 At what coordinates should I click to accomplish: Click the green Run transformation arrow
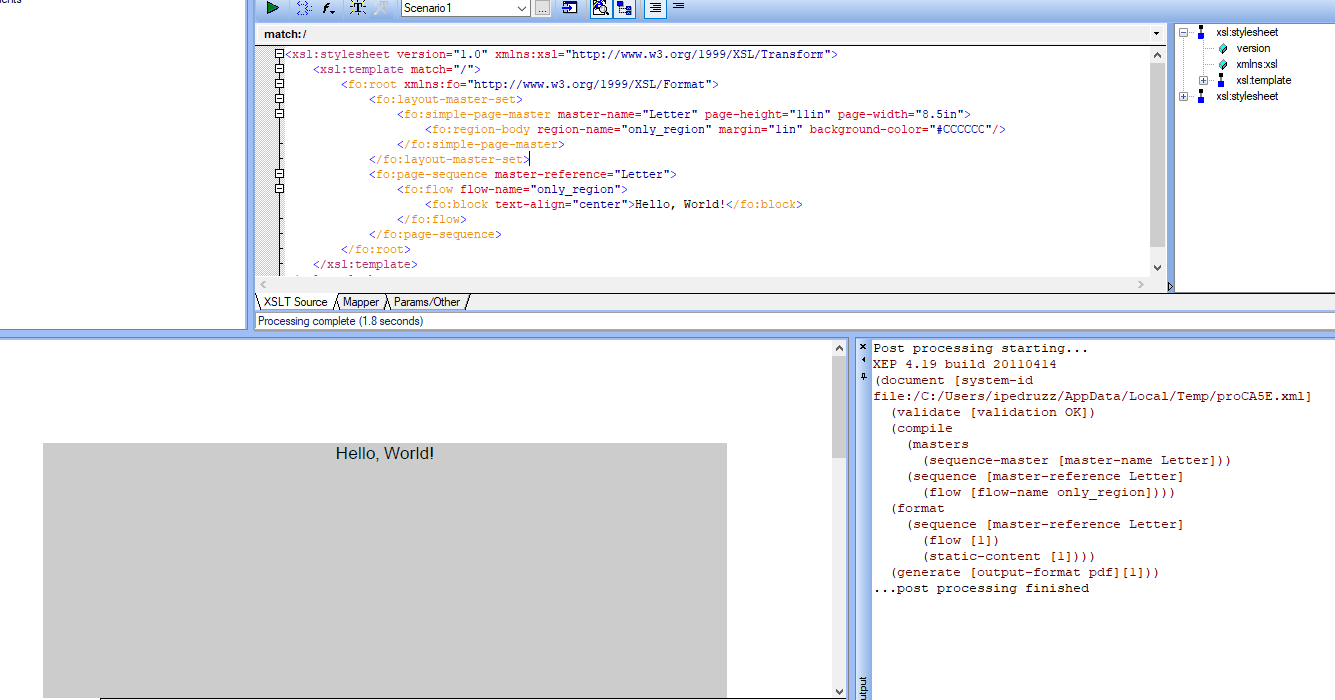point(272,8)
